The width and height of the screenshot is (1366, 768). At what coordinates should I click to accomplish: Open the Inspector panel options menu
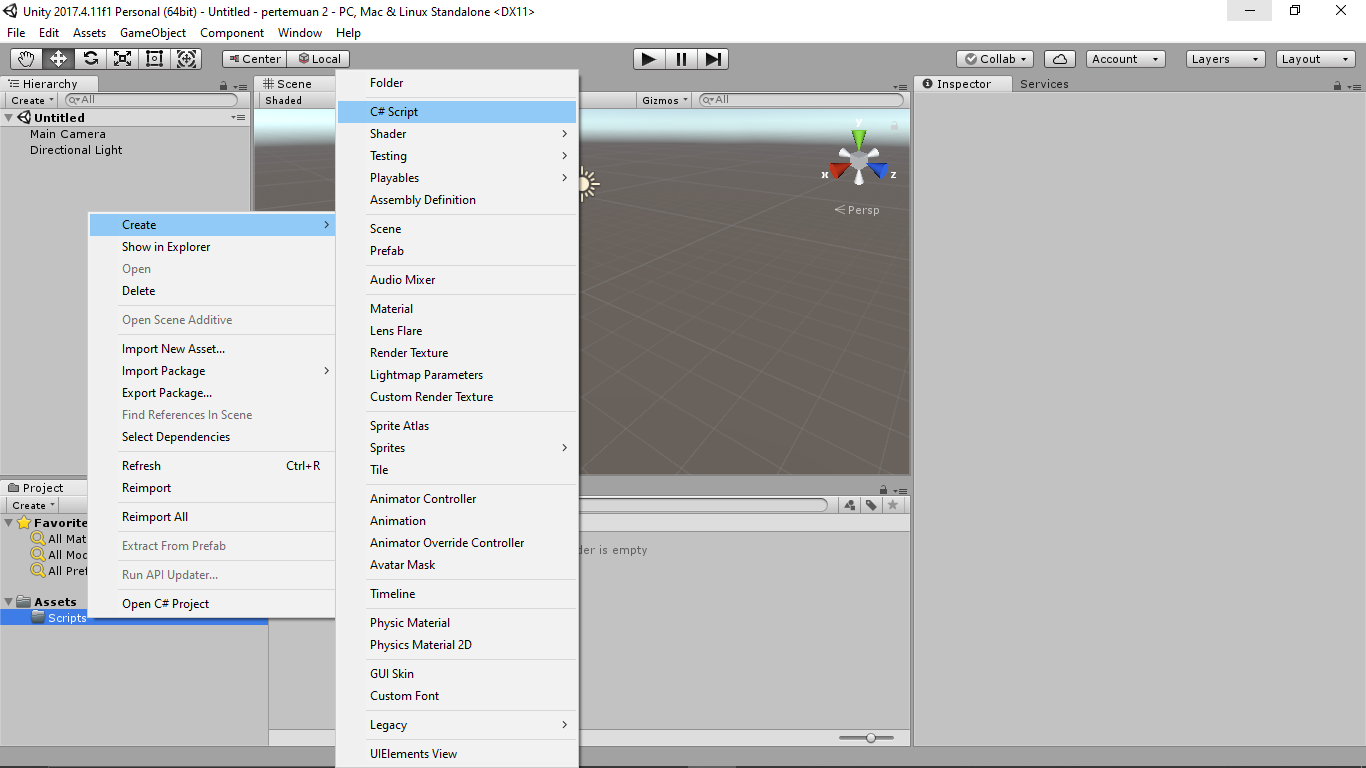(1353, 86)
